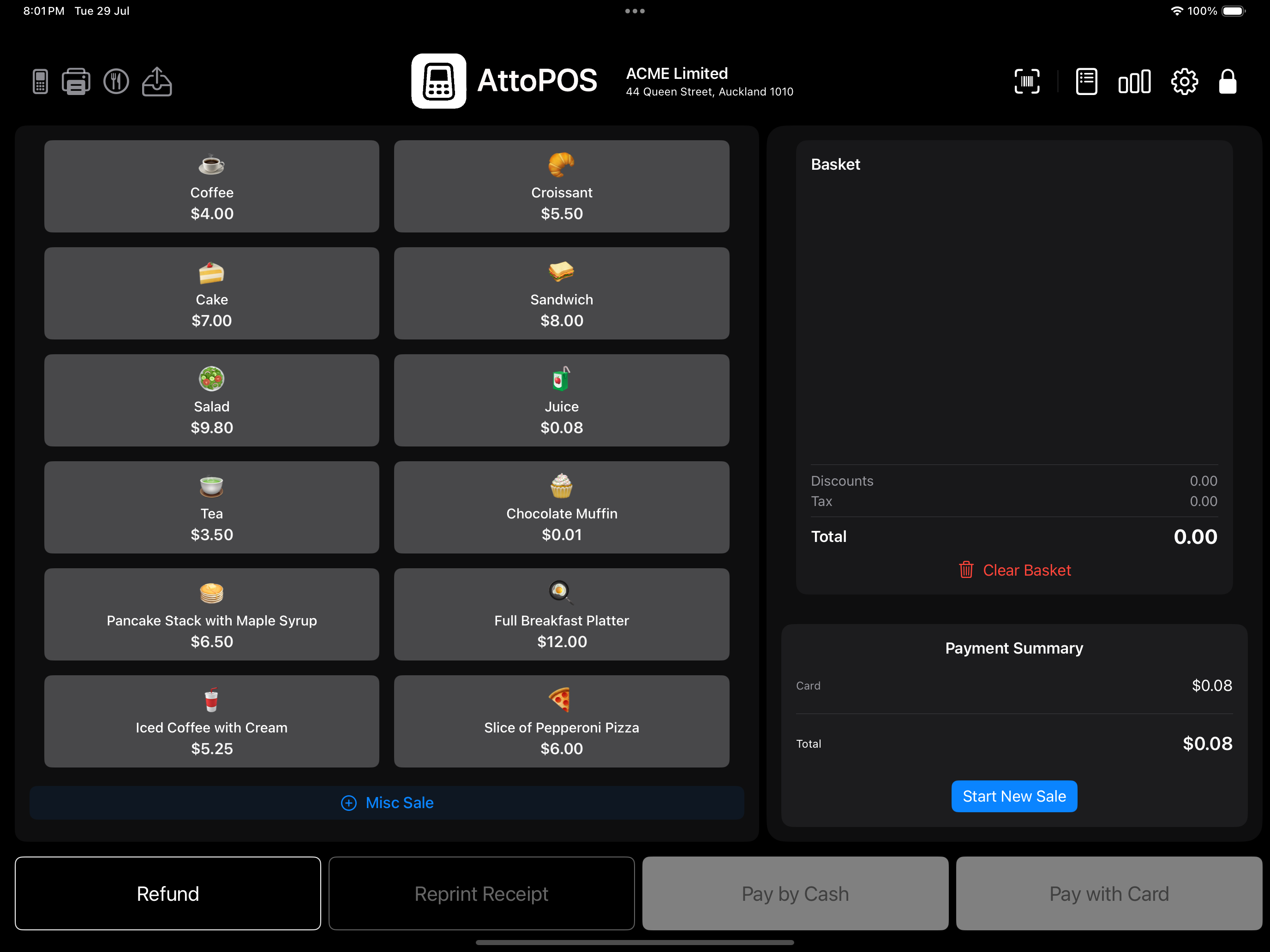The image size is (1270, 952).
Task: Add Full Breakfast Platter to basket
Action: click(x=562, y=614)
